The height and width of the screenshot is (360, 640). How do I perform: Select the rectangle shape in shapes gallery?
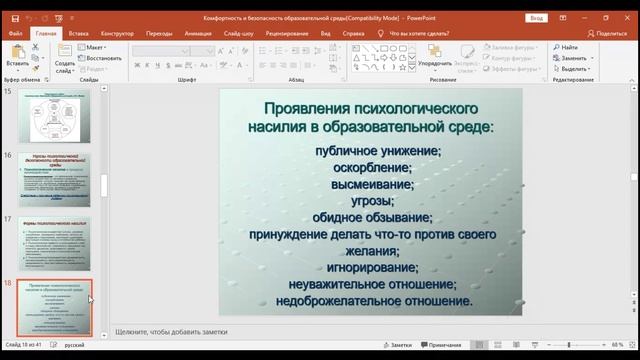pyautogui.click(x=384, y=49)
